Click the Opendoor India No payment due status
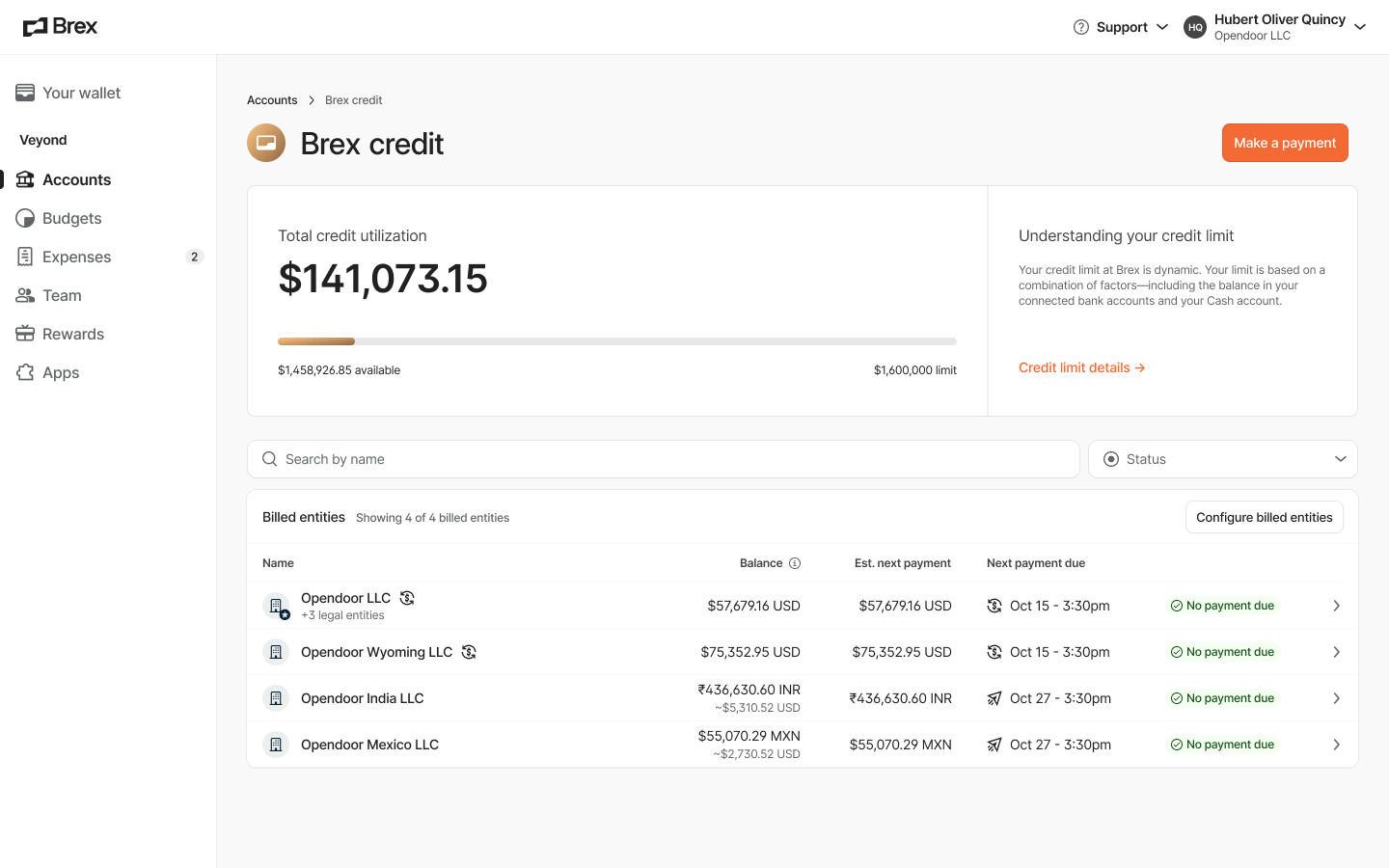 click(1222, 698)
